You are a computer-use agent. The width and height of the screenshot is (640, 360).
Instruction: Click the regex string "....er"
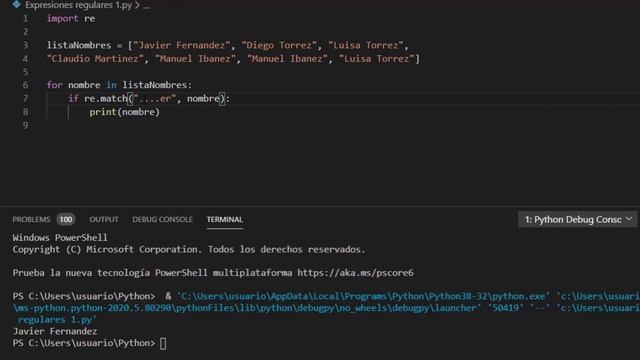click(155, 98)
